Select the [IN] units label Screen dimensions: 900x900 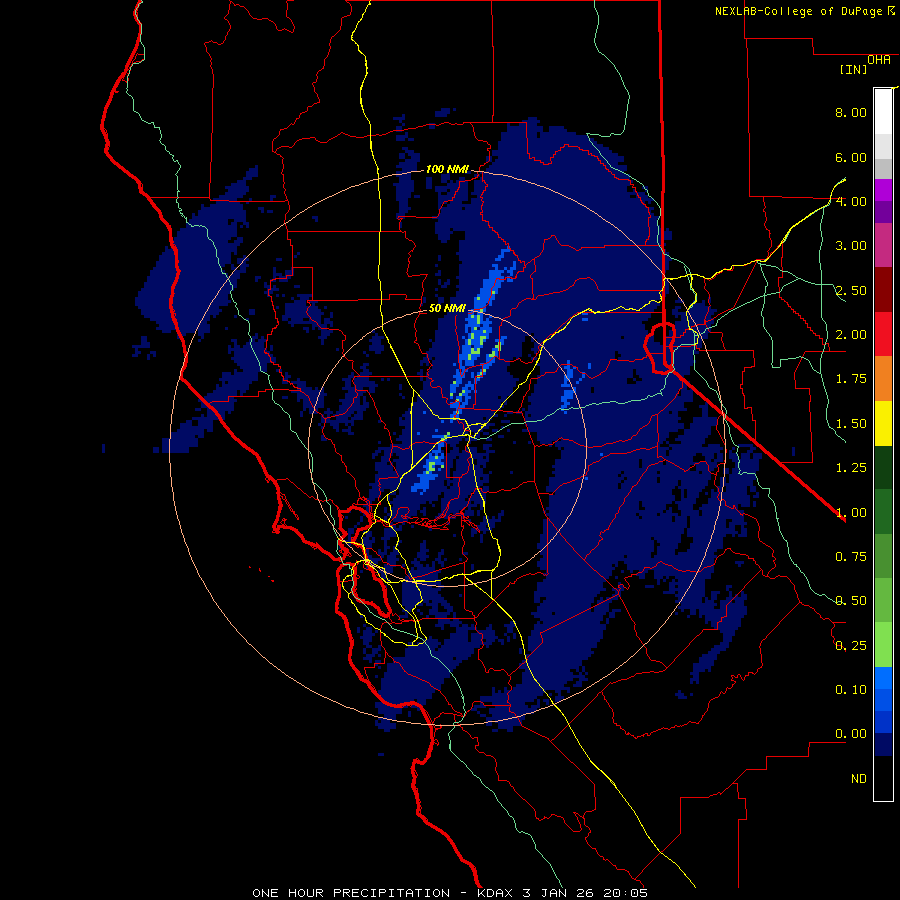854,69
